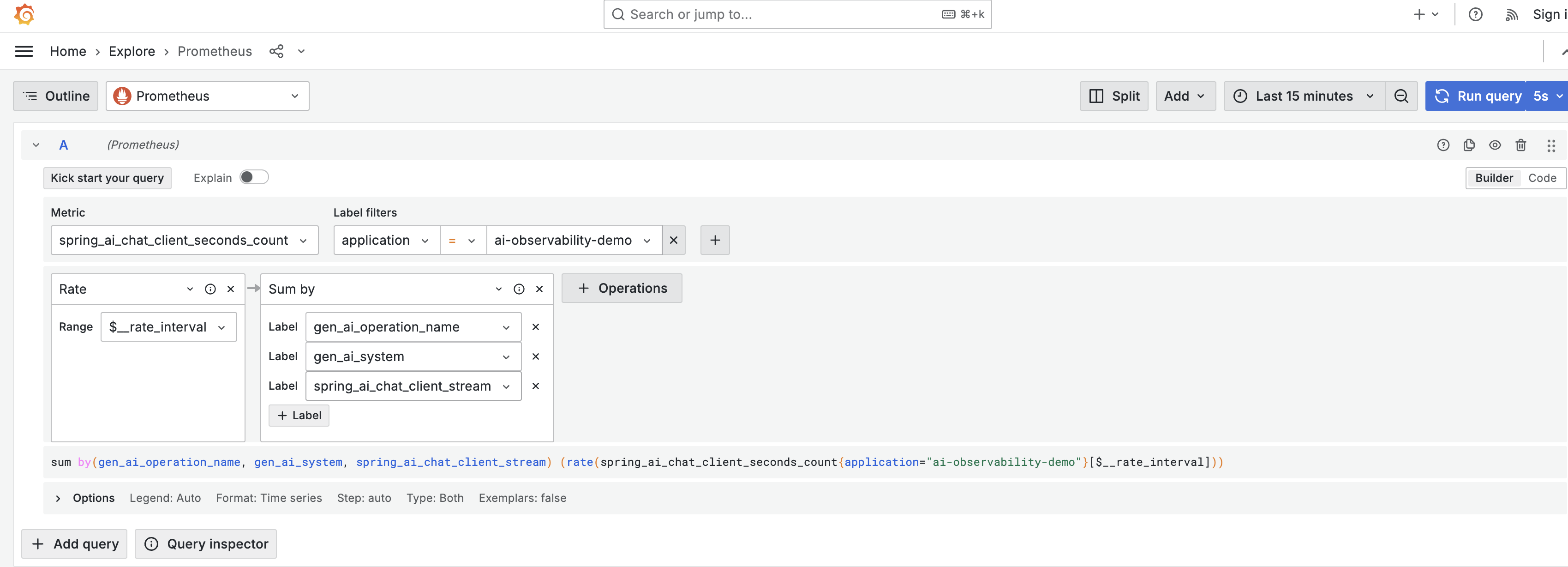Remove the application label filter
The width and height of the screenshot is (1568, 567).
[674, 240]
